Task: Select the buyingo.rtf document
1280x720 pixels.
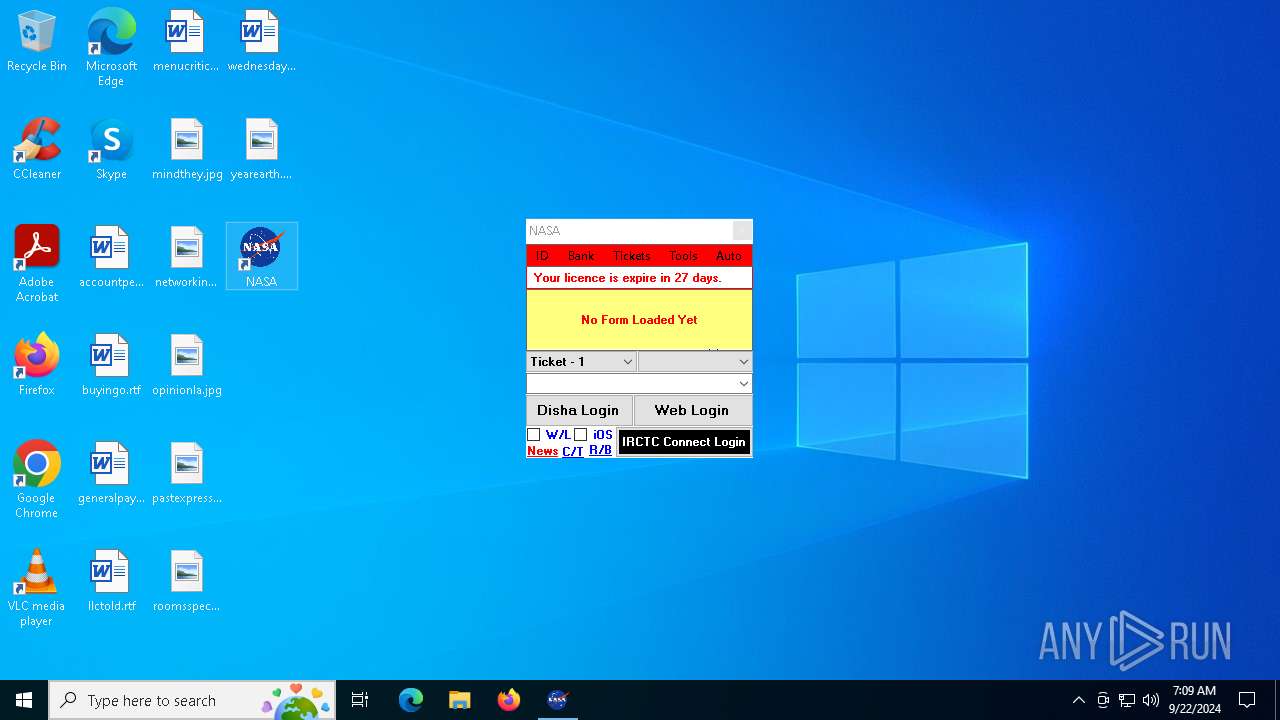Action: coord(111,365)
